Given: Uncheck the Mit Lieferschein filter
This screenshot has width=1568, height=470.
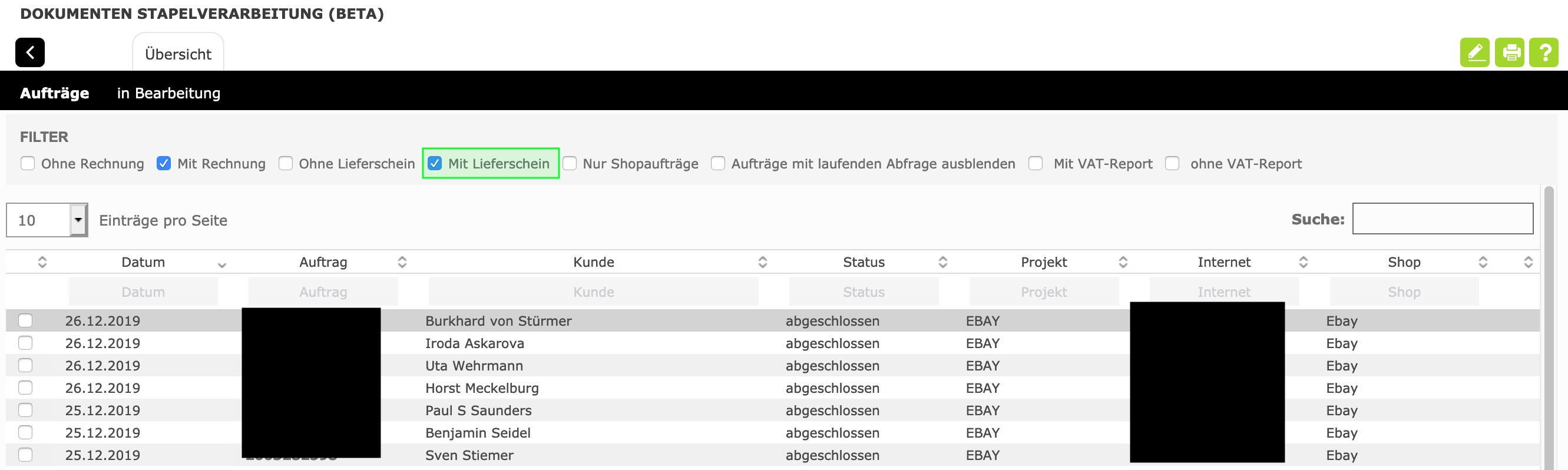Looking at the screenshot, I should 435,163.
